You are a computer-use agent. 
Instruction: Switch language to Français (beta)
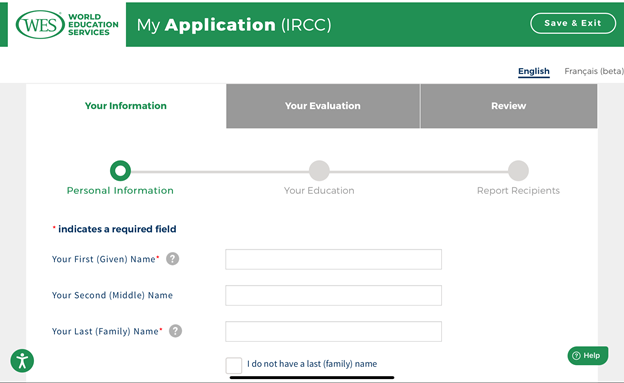point(594,71)
